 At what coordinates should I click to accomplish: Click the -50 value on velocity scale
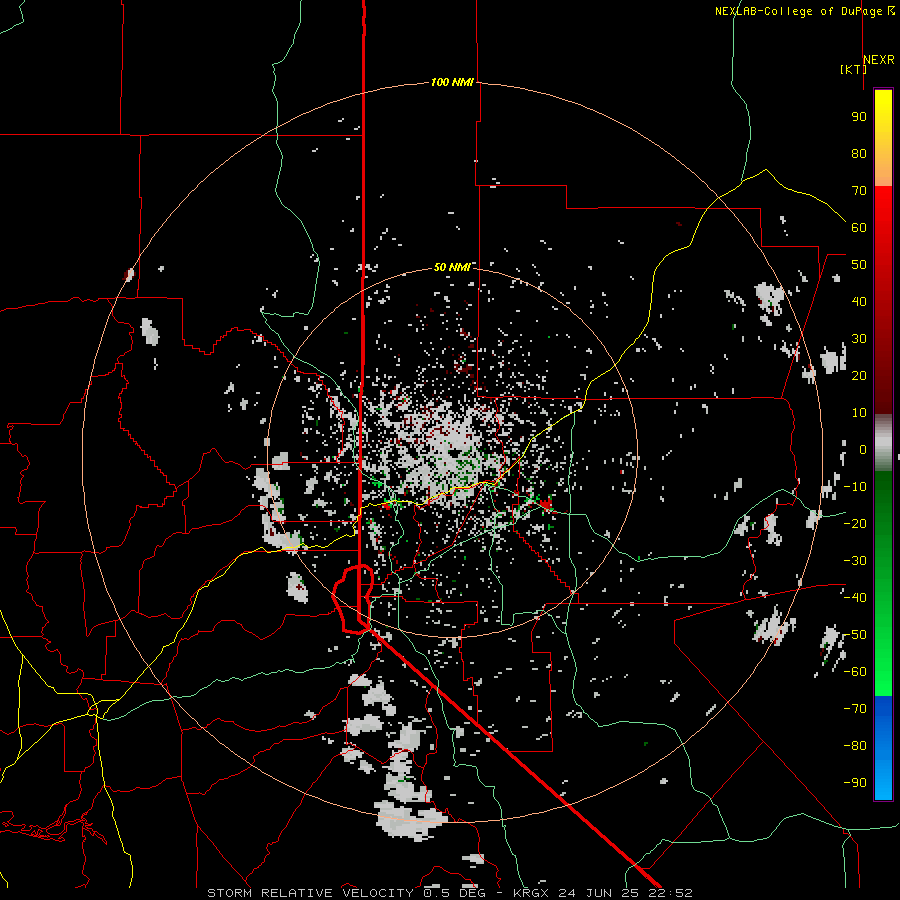(855, 635)
